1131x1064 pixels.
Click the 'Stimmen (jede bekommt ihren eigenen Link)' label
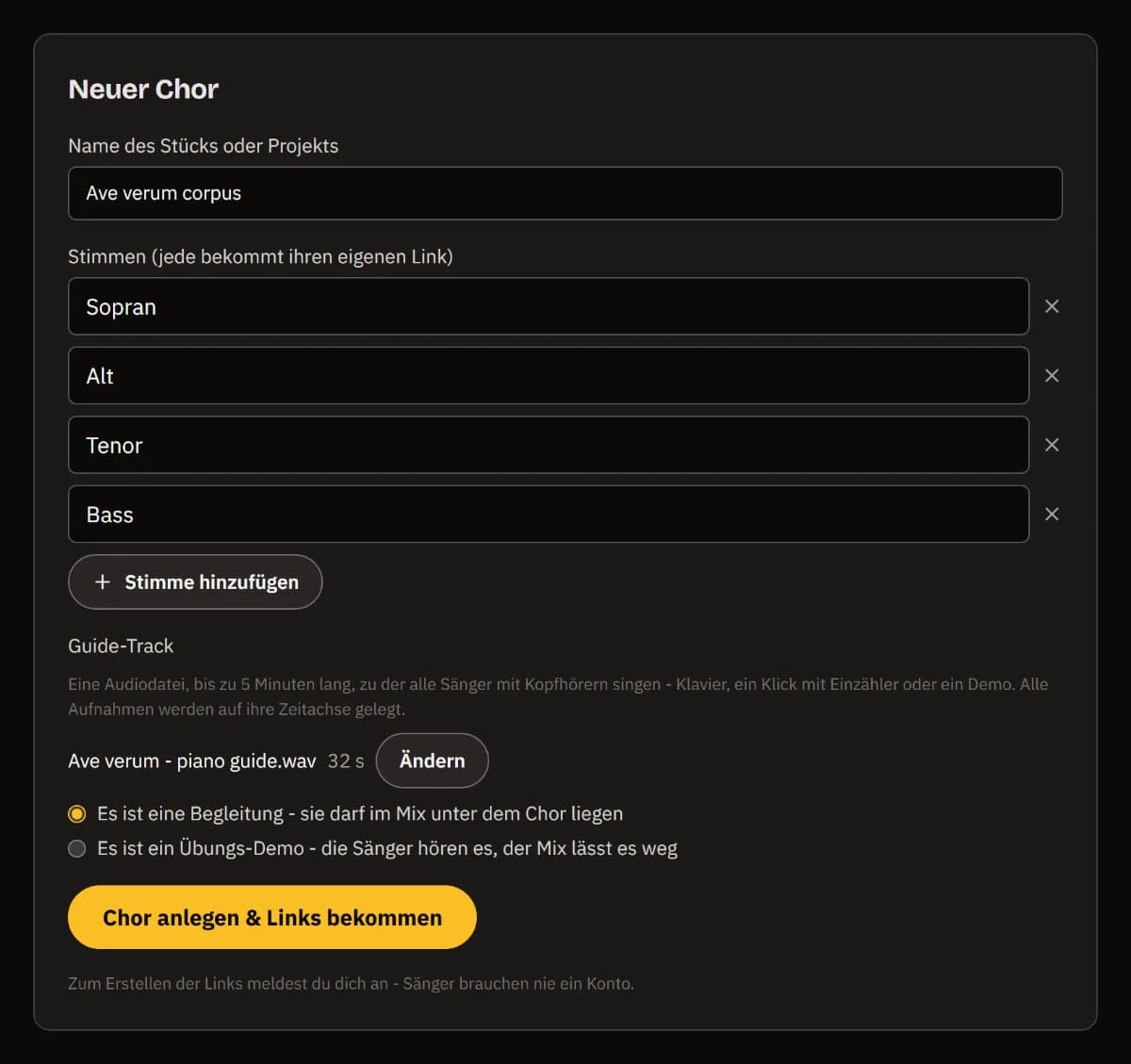[260, 256]
